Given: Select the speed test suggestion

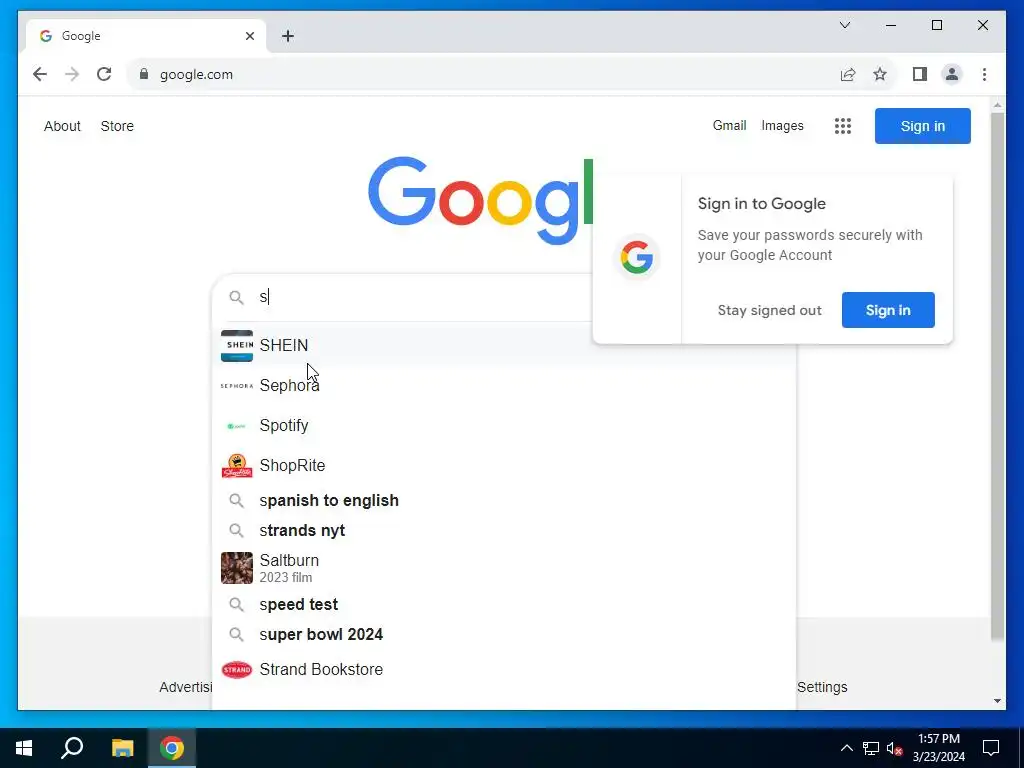Looking at the screenshot, I should tap(504, 605).
